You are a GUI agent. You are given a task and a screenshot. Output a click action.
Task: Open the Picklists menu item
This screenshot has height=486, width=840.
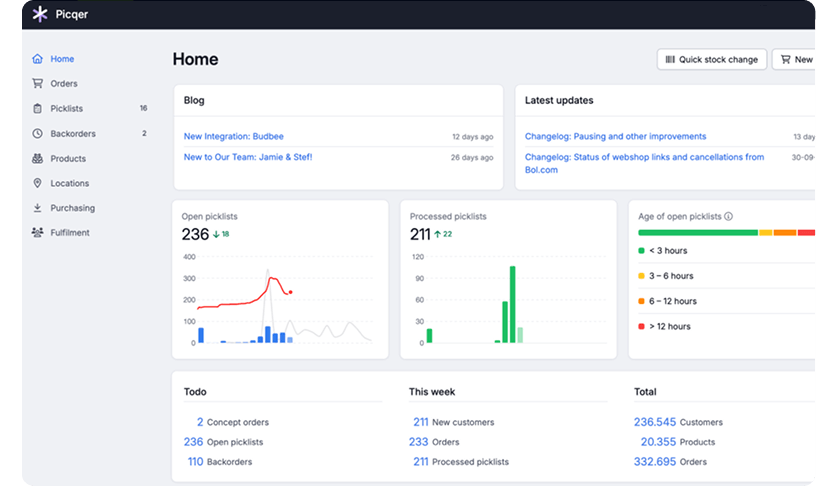pos(67,108)
